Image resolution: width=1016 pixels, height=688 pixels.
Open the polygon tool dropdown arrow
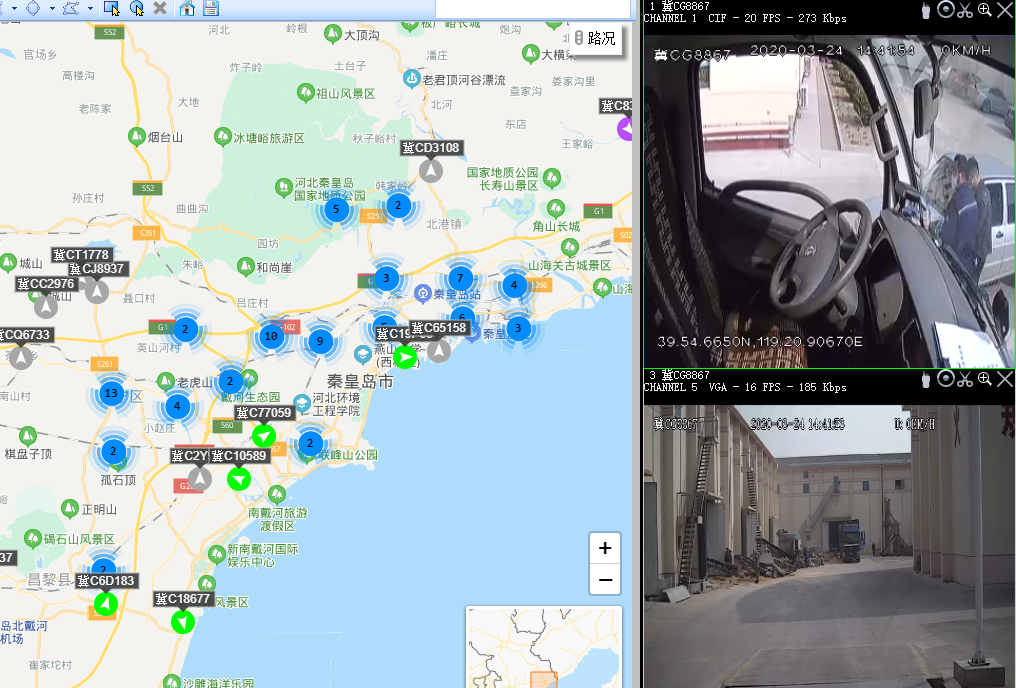pyautogui.click(x=90, y=8)
